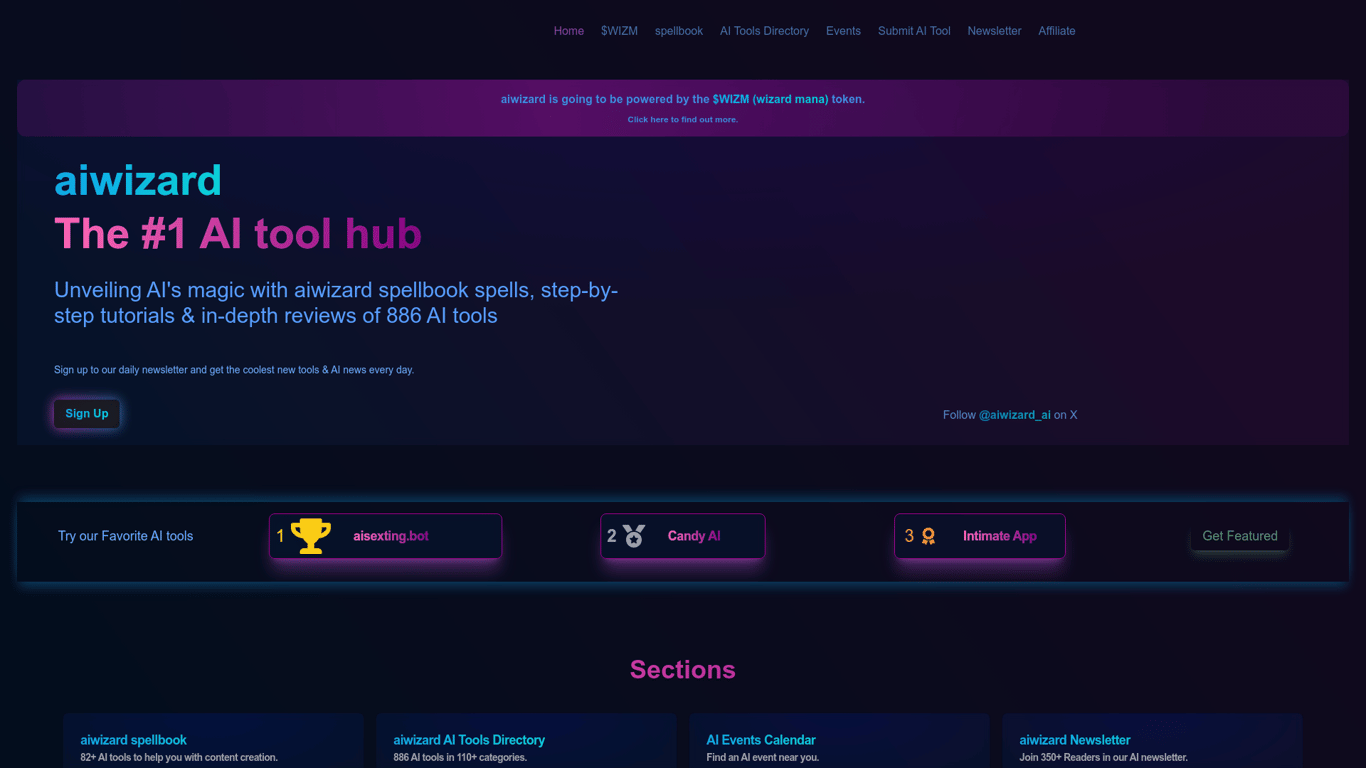Open the AI Events Calendar section card

(x=839, y=741)
